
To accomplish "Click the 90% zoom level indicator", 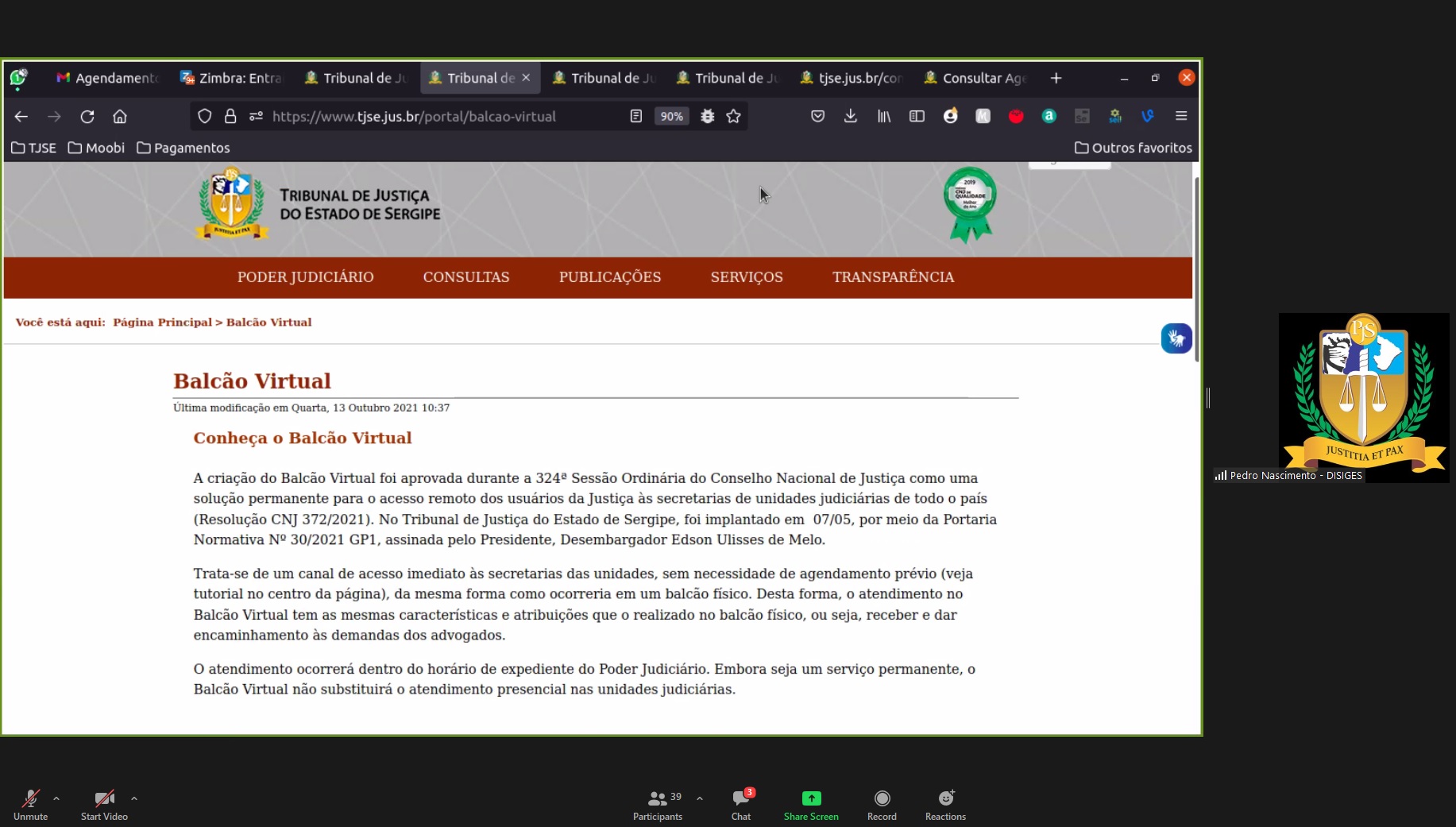I will (x=671, y=117).
